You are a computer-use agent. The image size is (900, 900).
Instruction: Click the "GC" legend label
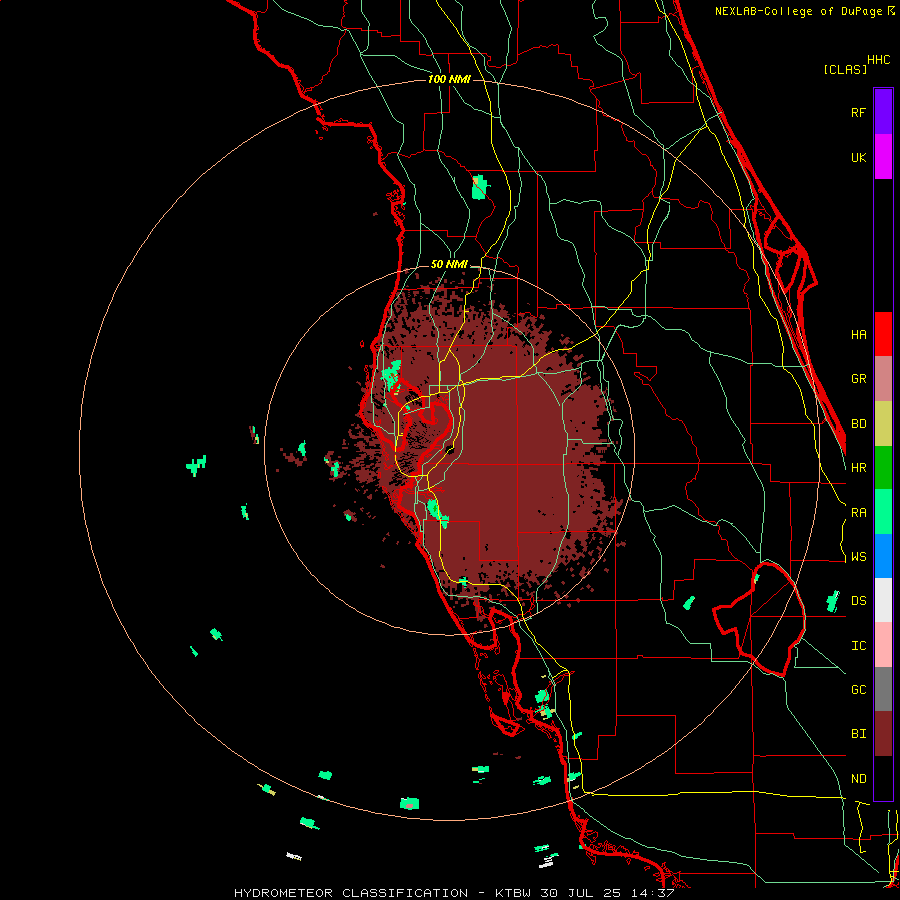859,690
